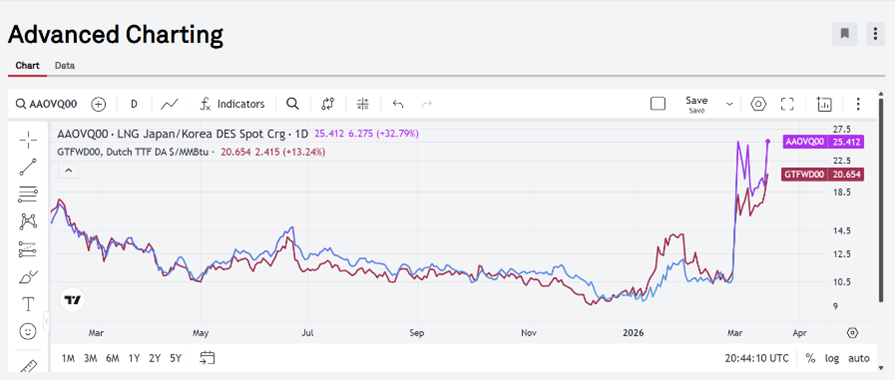Select the brush drawing tool

pyautogui.click(x=28, y=277)
